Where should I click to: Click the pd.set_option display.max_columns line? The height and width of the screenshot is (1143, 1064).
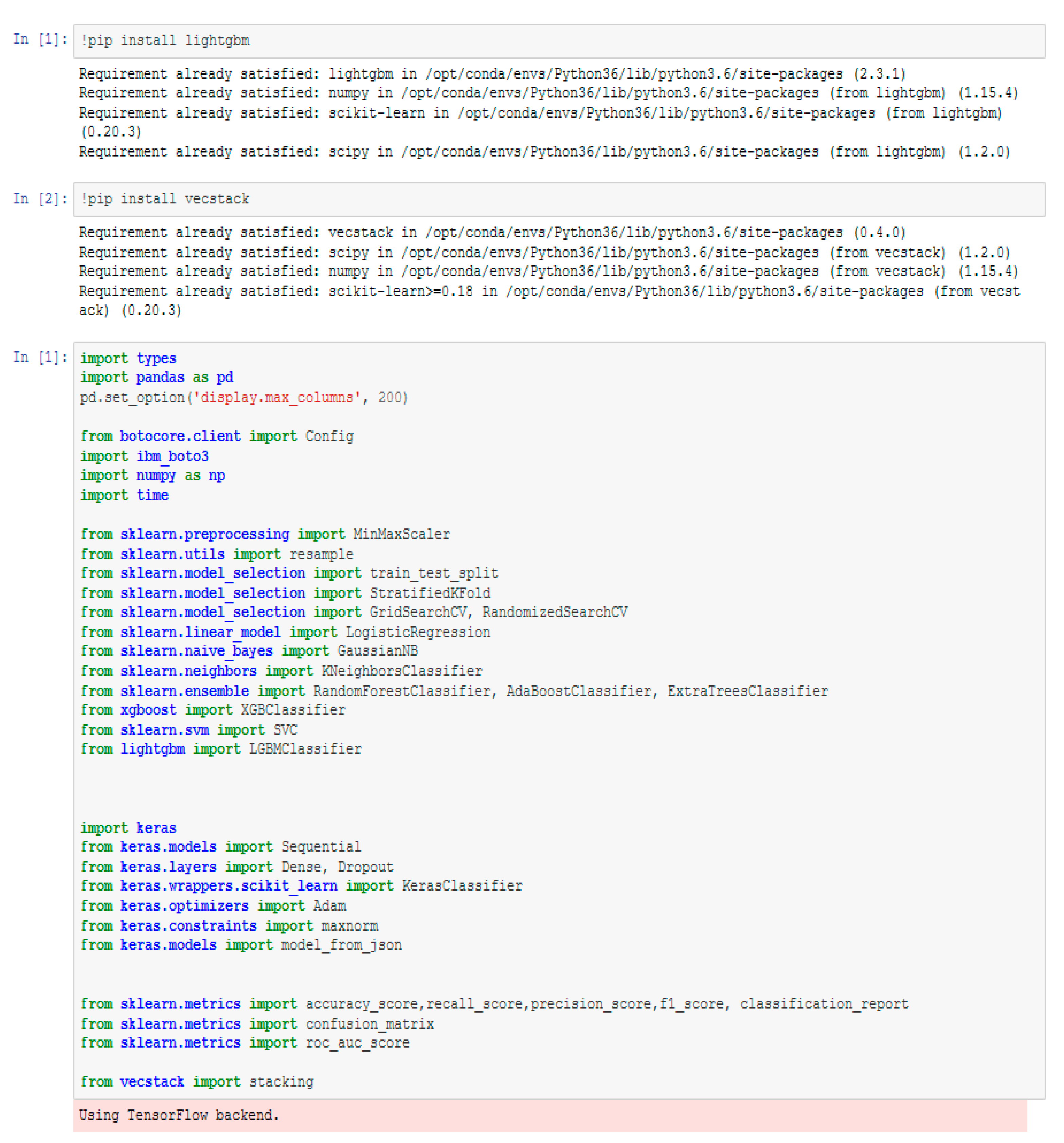(244, 397)
